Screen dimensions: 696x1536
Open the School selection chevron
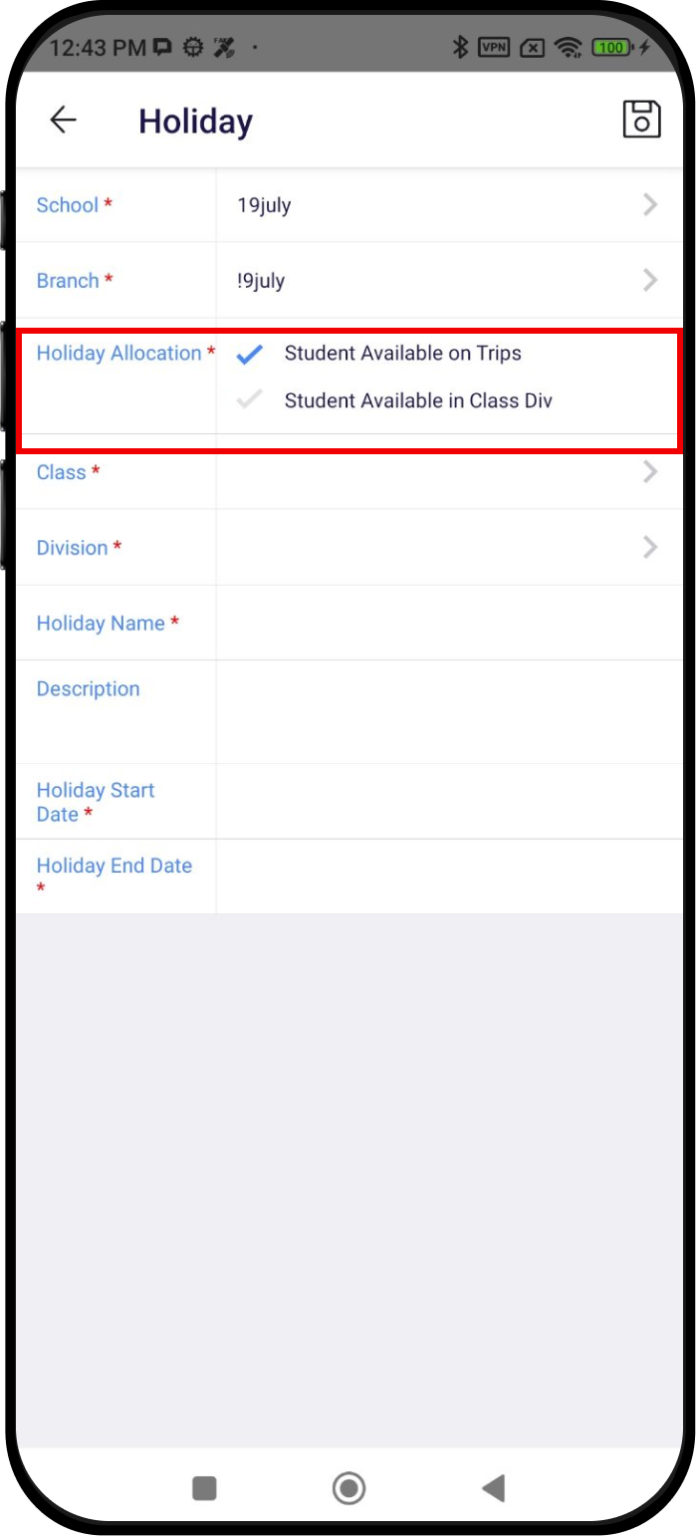[x=650, y=205]
